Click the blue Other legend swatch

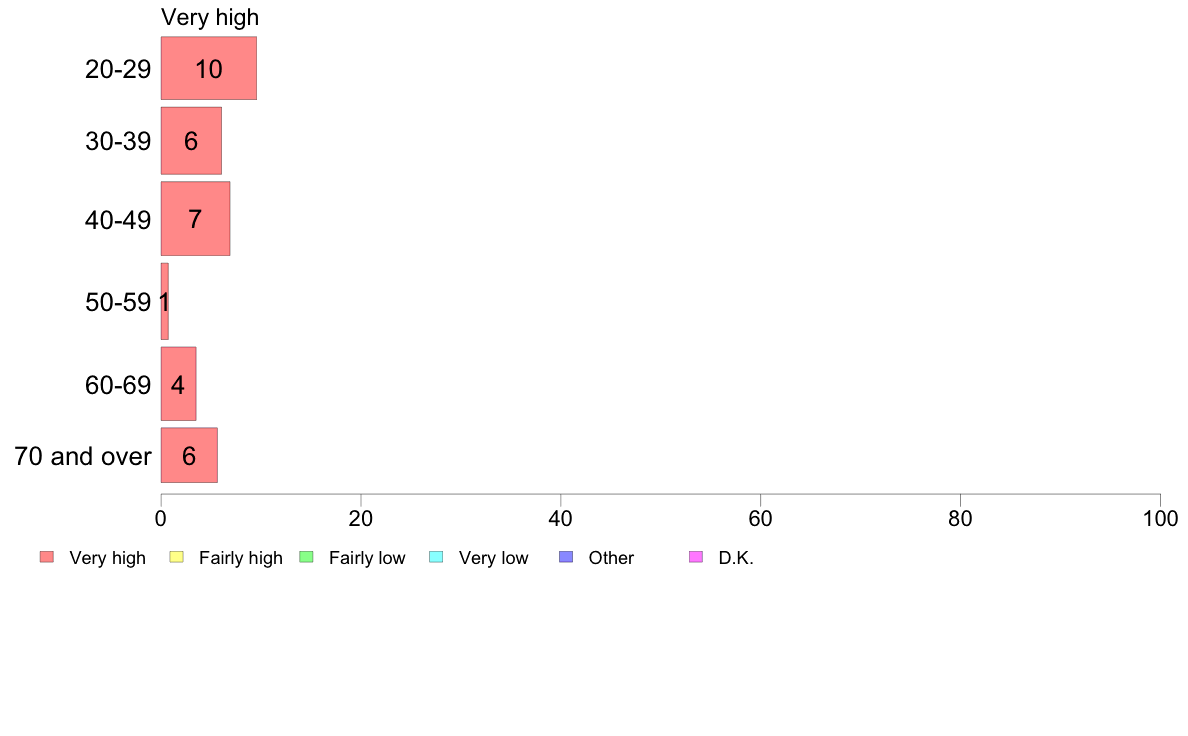pos(566,557)
